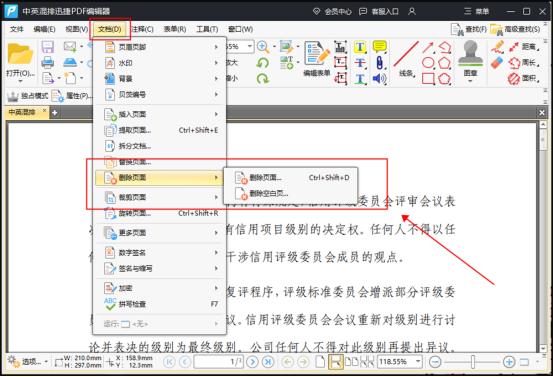
Task: Click the user account icon in title bar
Action: click(412, 11)
